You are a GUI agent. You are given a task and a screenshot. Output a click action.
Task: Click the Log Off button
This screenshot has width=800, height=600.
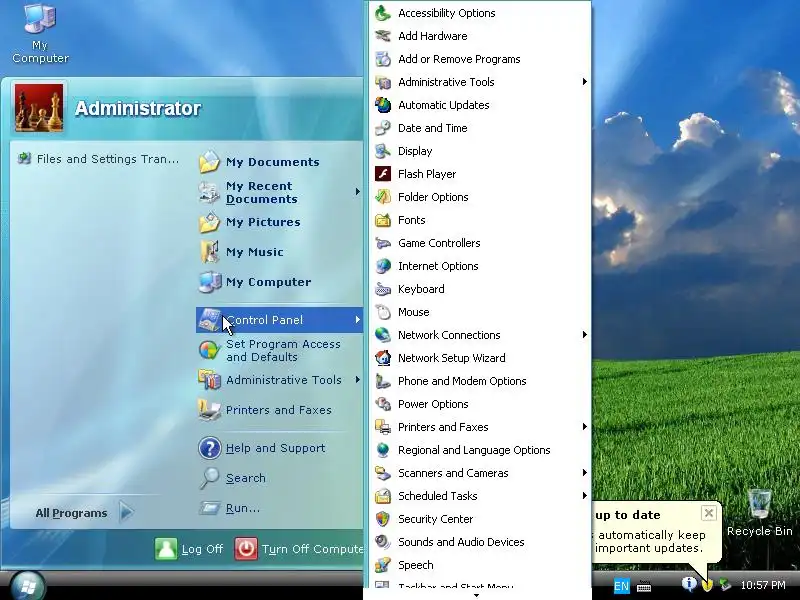point(189,549)
